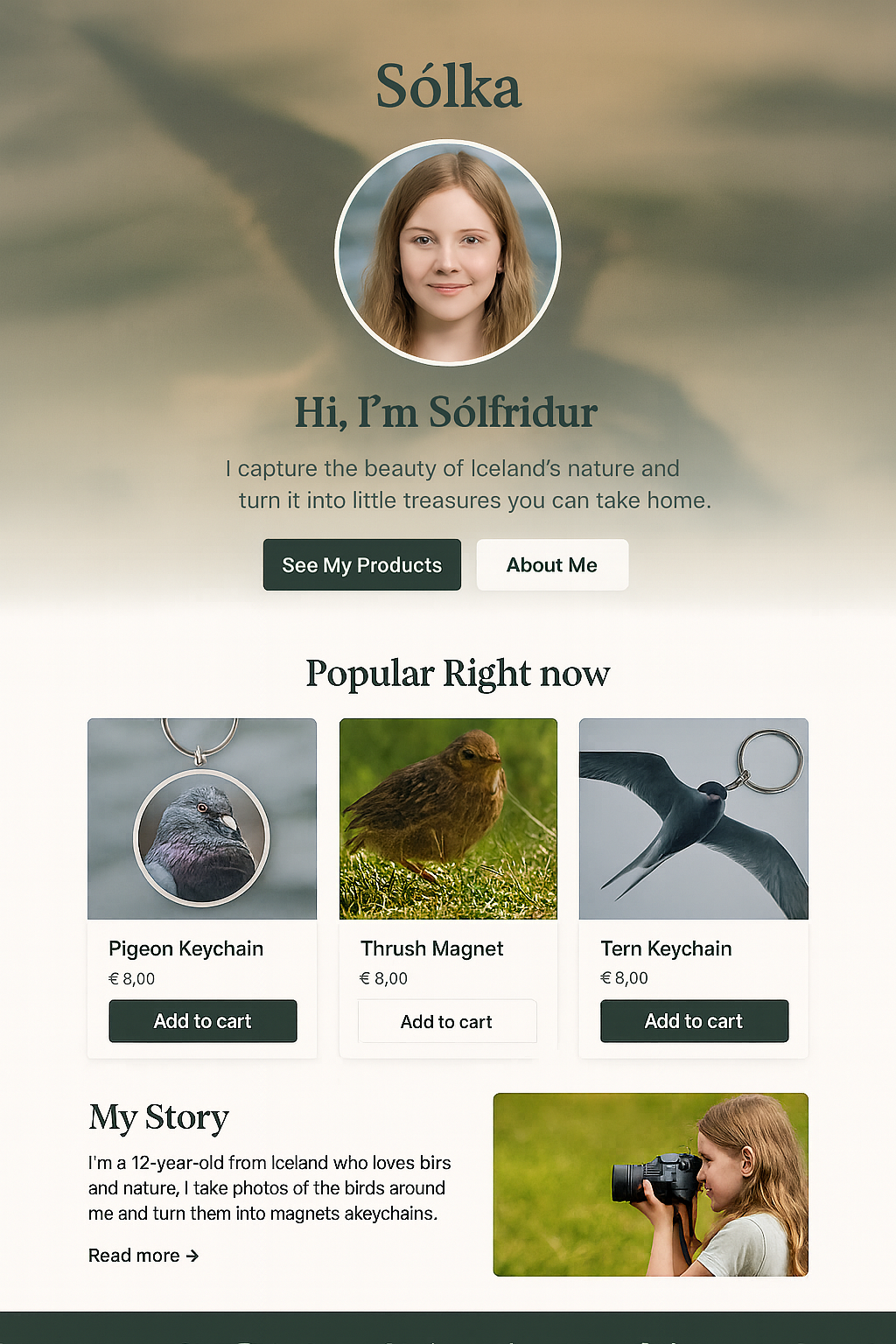The height and width of the screenshot is (1344, 896).
Task: Open the Pigeon Keychain product image
Action: point(202,819)
